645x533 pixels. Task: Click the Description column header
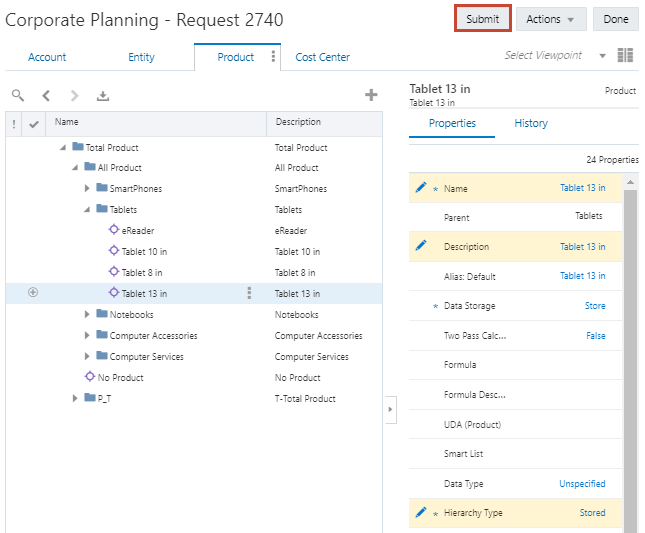point(325,124)
